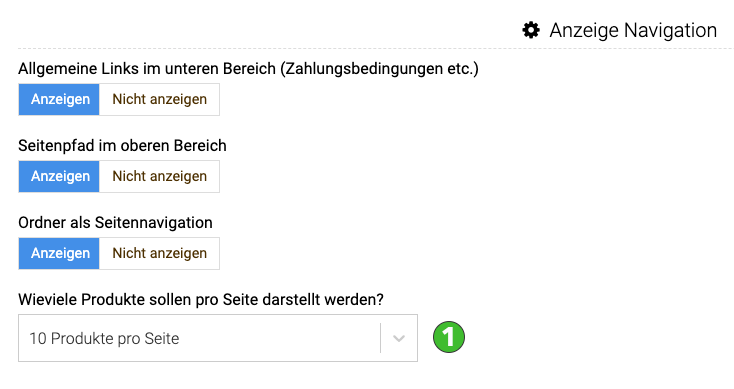Click the dashed separator line below heading
734x389 pixels.
point(374,48)
